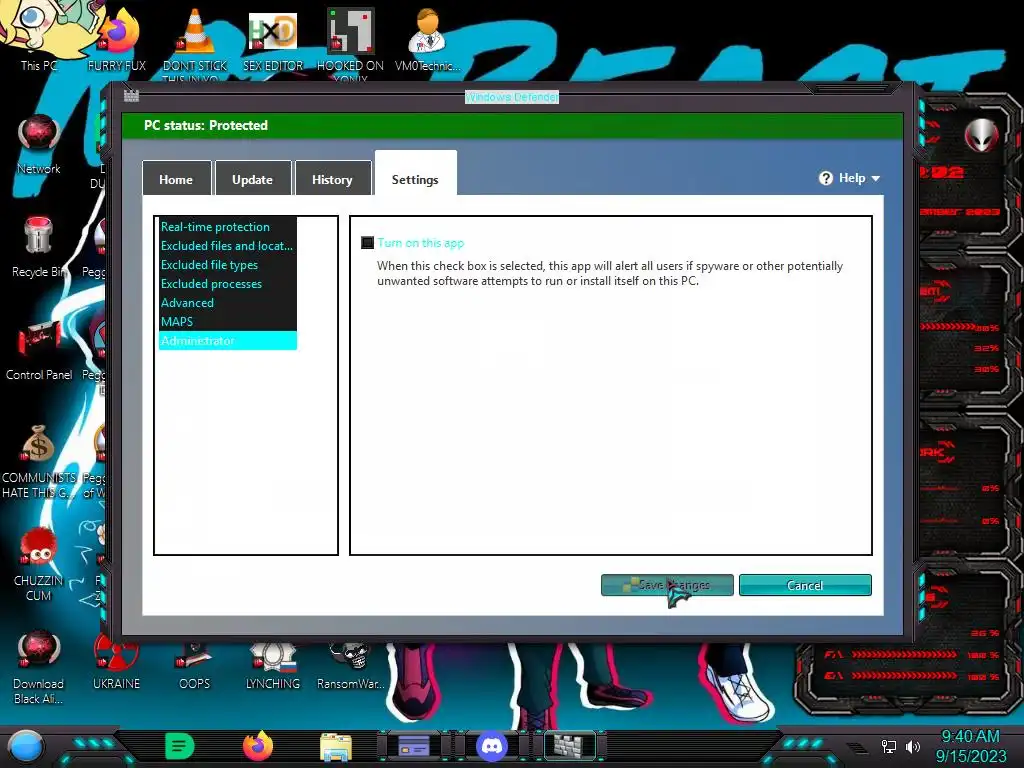Switch to the Update tab

[253, 178]
